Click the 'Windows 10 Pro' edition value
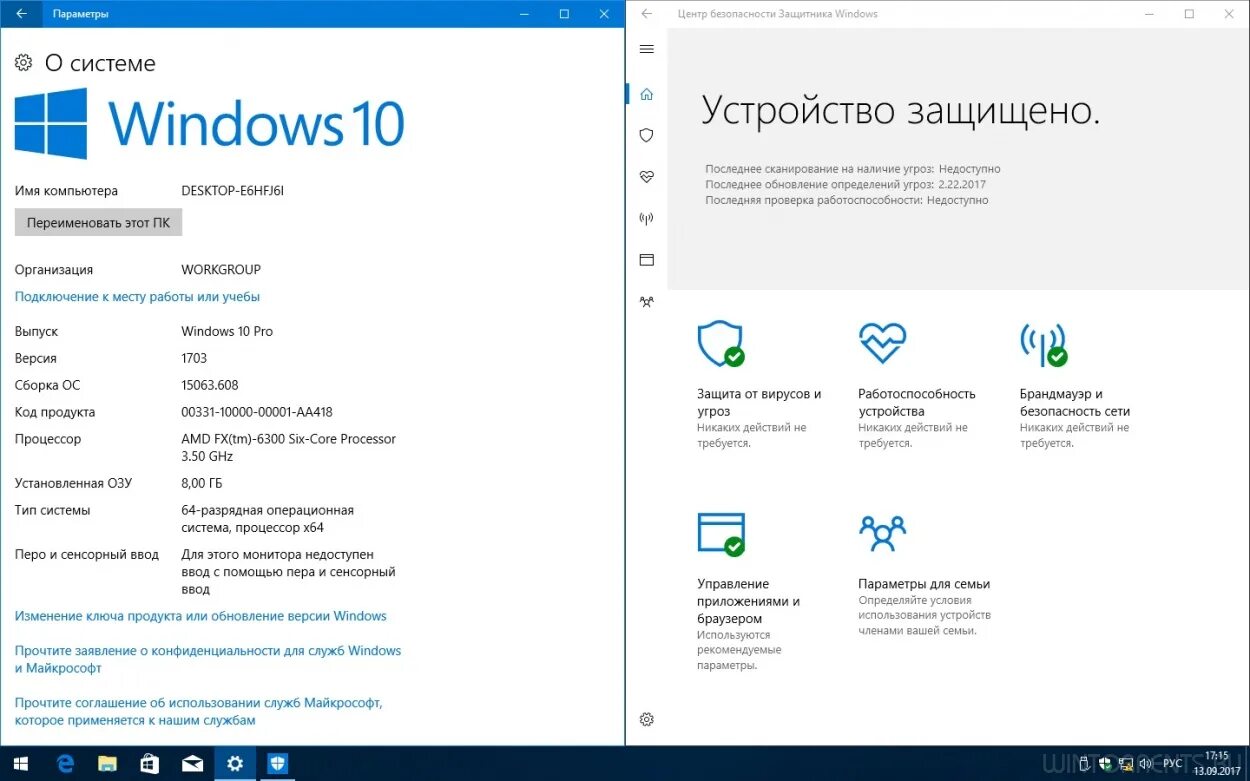This screenshot has height=781, width=1250. point(227,331)
